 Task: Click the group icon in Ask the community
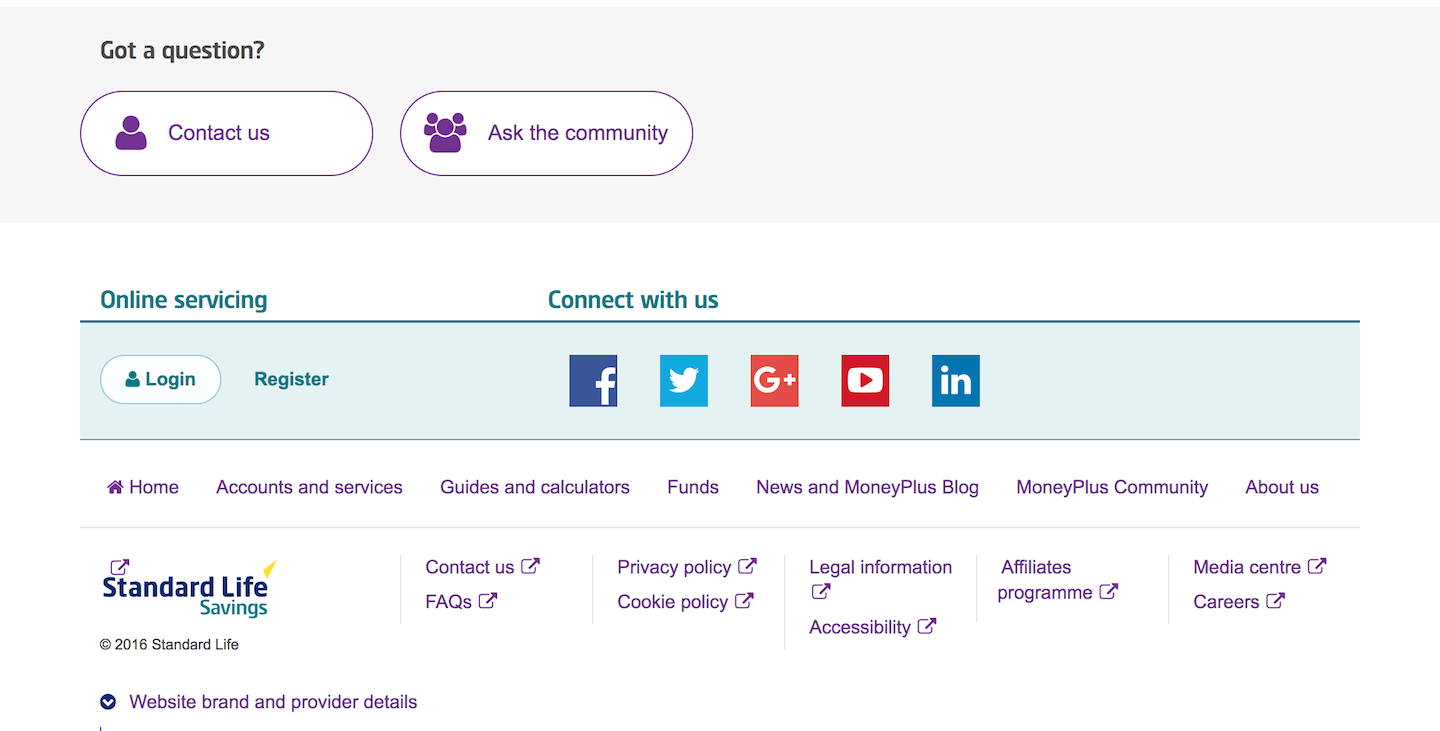pyautogui.click(x=445, y=132)
